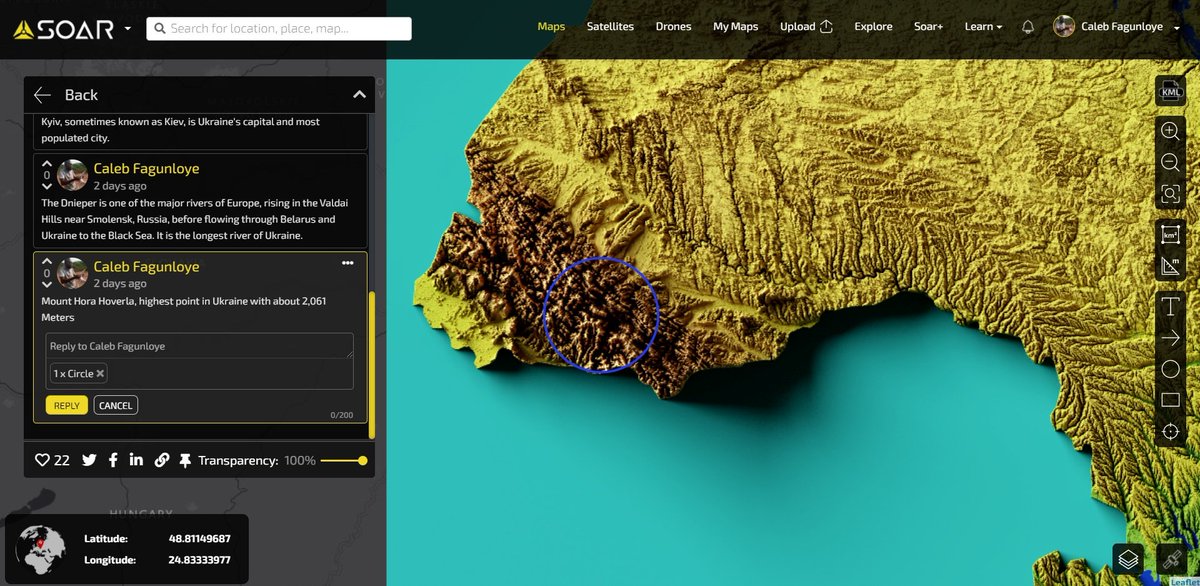The image size is (1200, 586).
Task: Open the Satellites menu item
Action: 610,27
